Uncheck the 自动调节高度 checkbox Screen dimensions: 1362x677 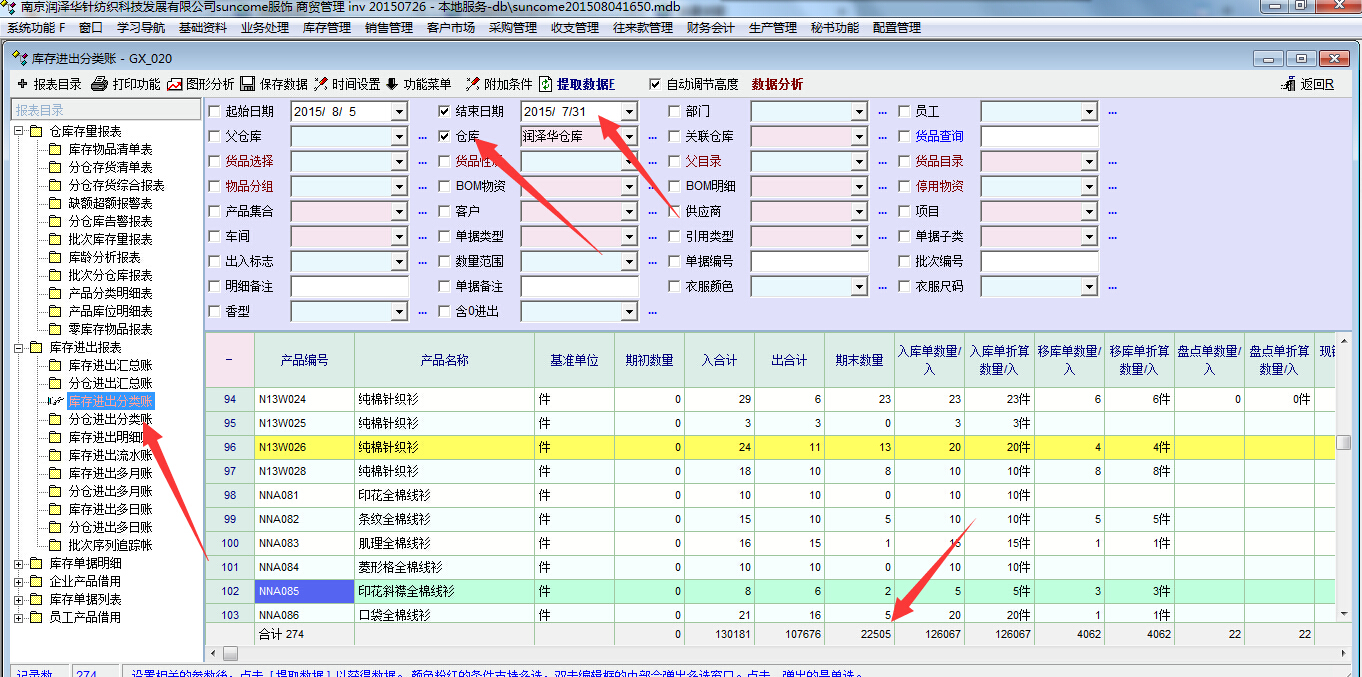[655, 85]
